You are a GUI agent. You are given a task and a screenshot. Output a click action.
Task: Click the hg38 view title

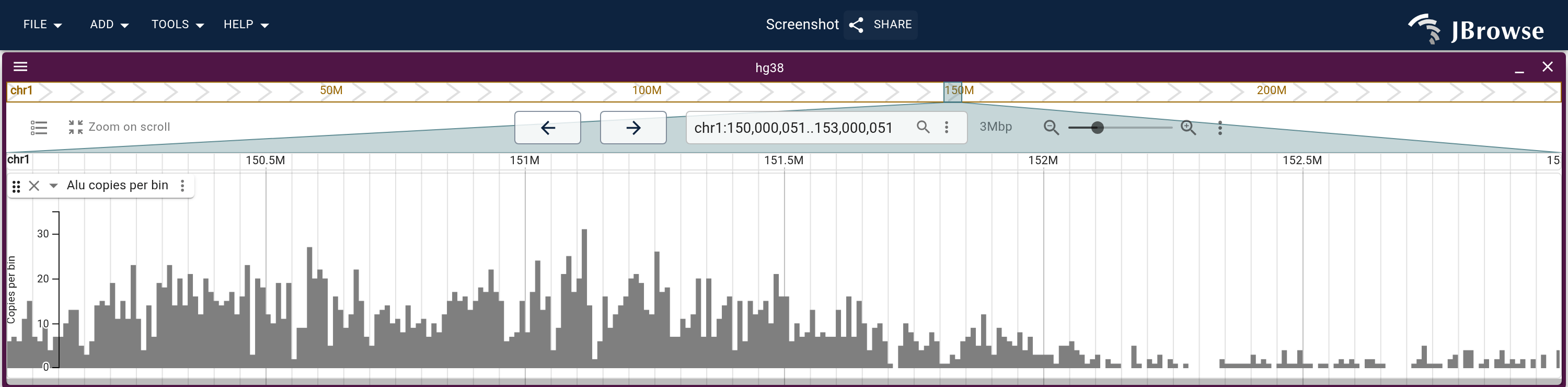(x=769, y=67)
